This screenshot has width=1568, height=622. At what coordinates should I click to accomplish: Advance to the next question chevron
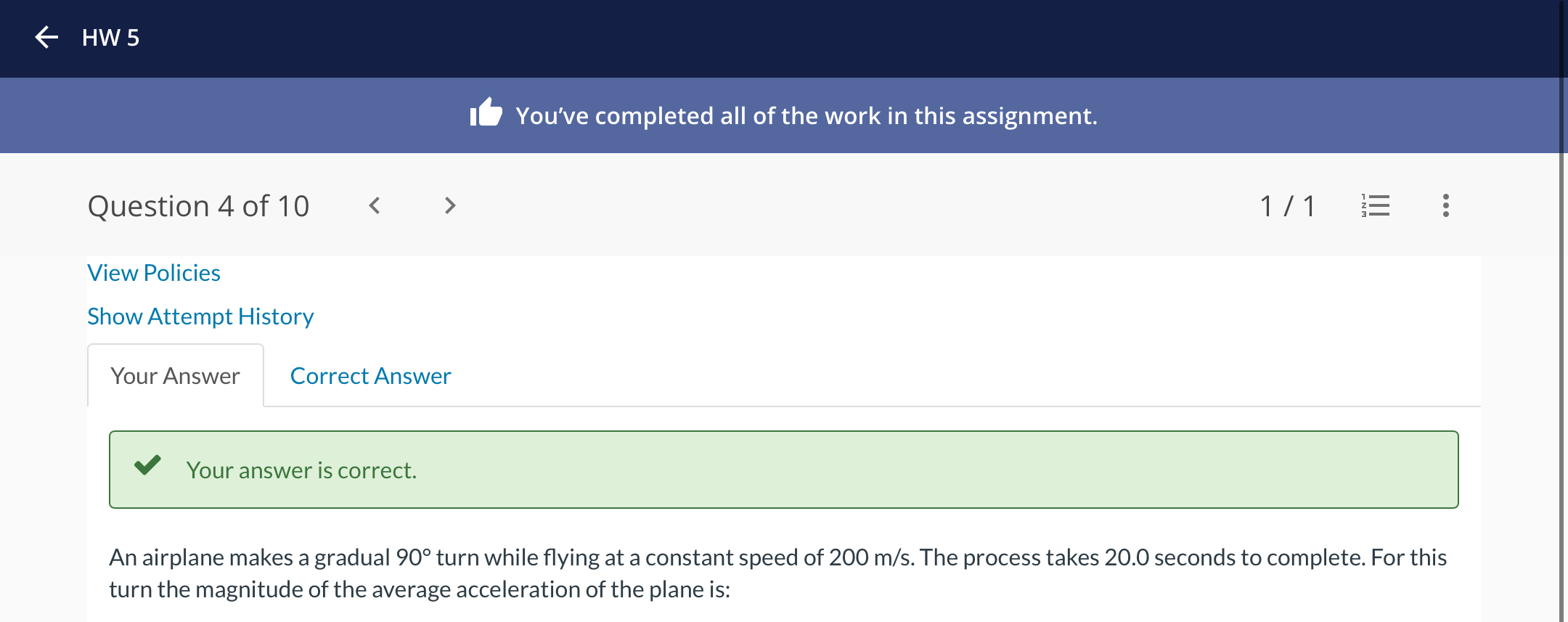pos(450,205)
